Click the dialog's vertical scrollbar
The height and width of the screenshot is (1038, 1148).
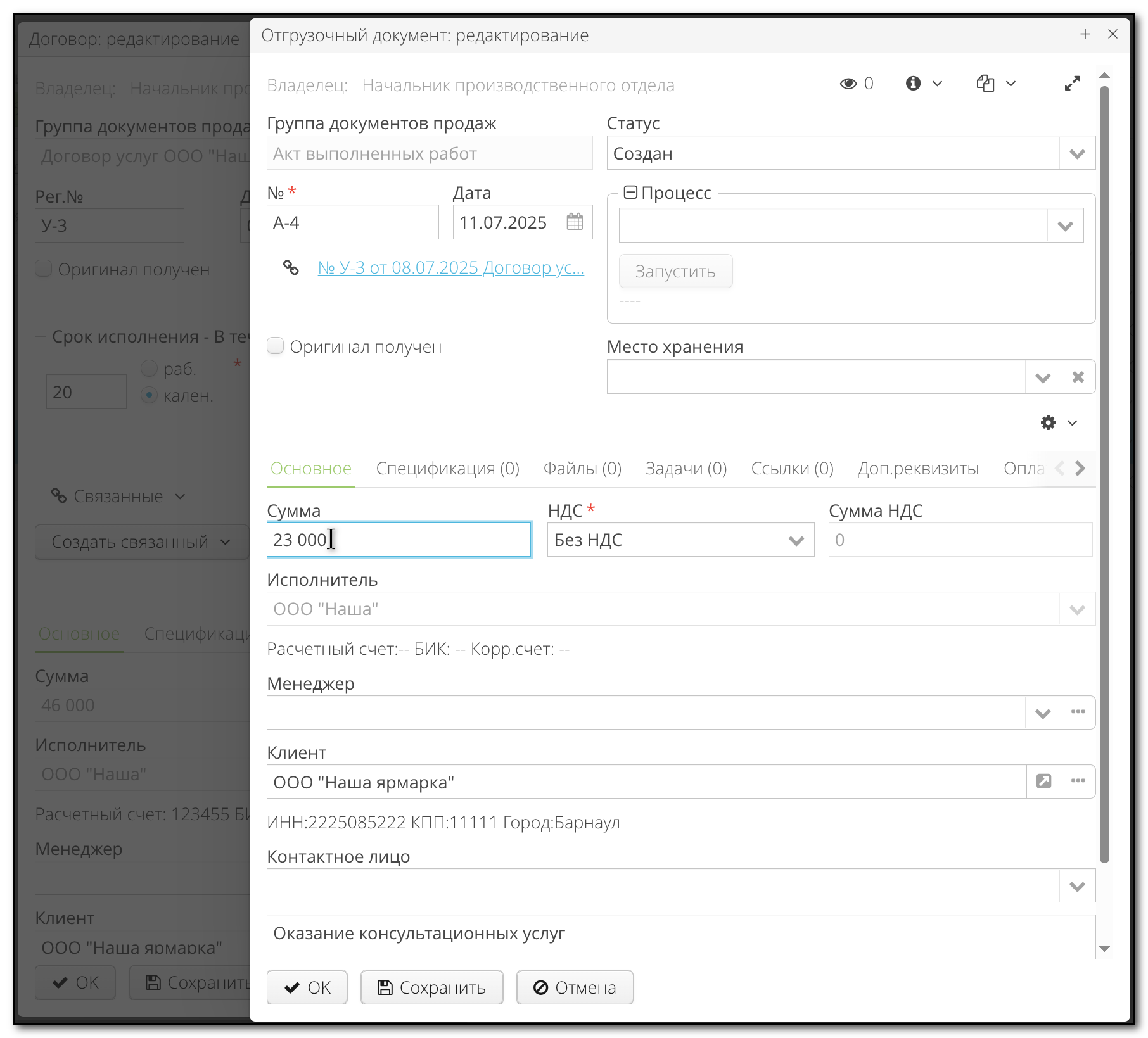coord(1104,475)
